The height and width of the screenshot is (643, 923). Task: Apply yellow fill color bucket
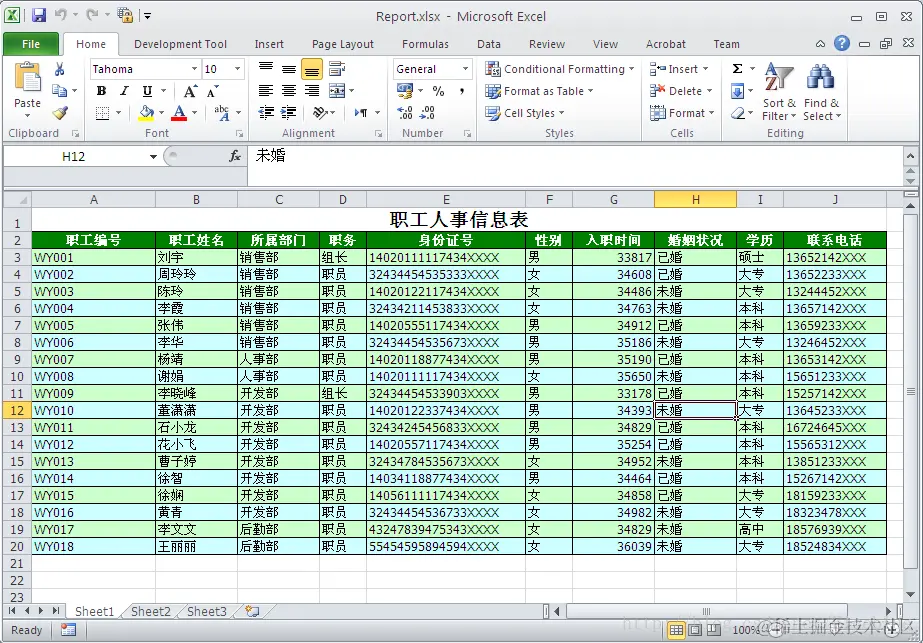click(x=146, y=112)
